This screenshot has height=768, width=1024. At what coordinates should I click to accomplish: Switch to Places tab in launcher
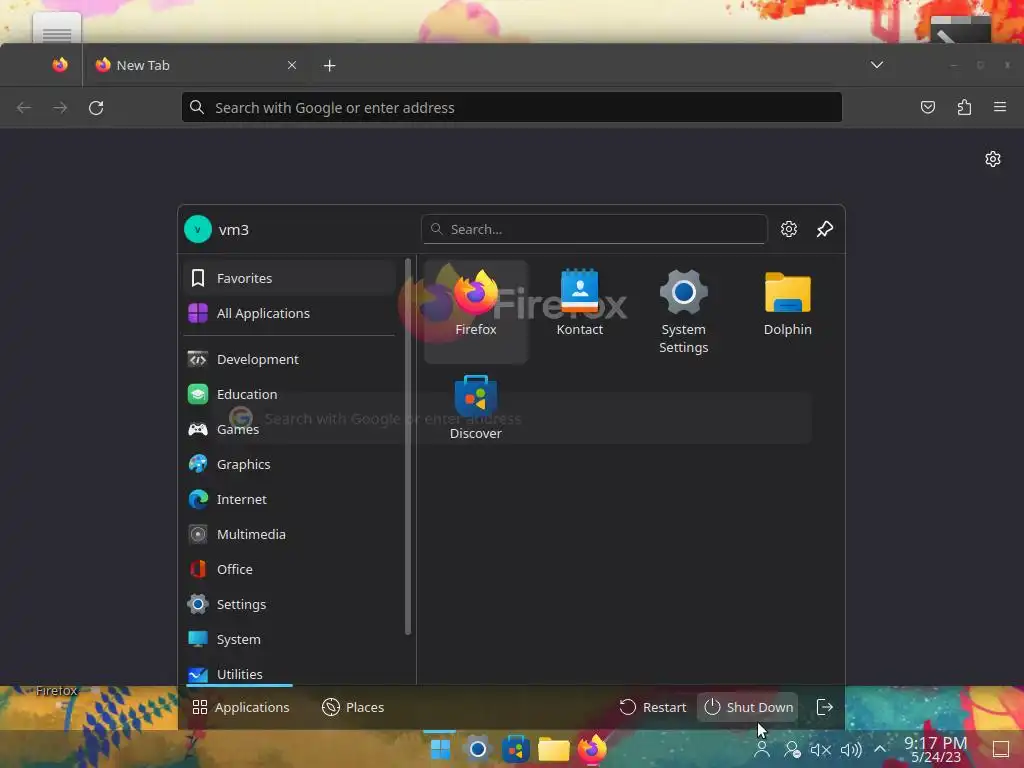(353, 707)
